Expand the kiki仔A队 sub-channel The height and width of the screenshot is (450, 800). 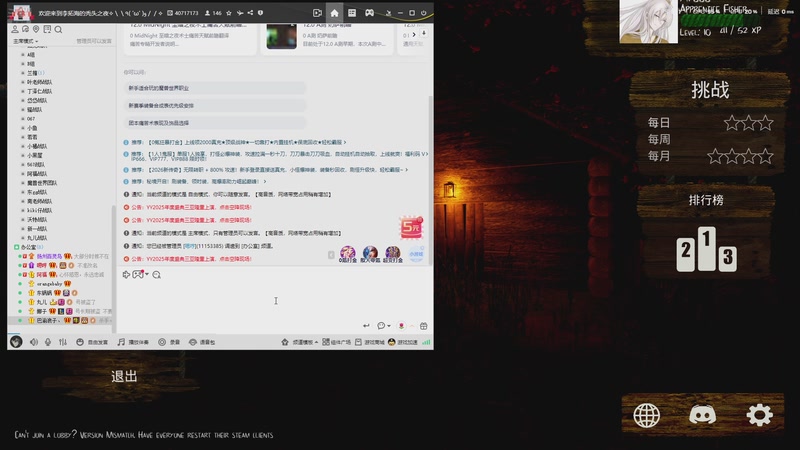coord(39,210)
